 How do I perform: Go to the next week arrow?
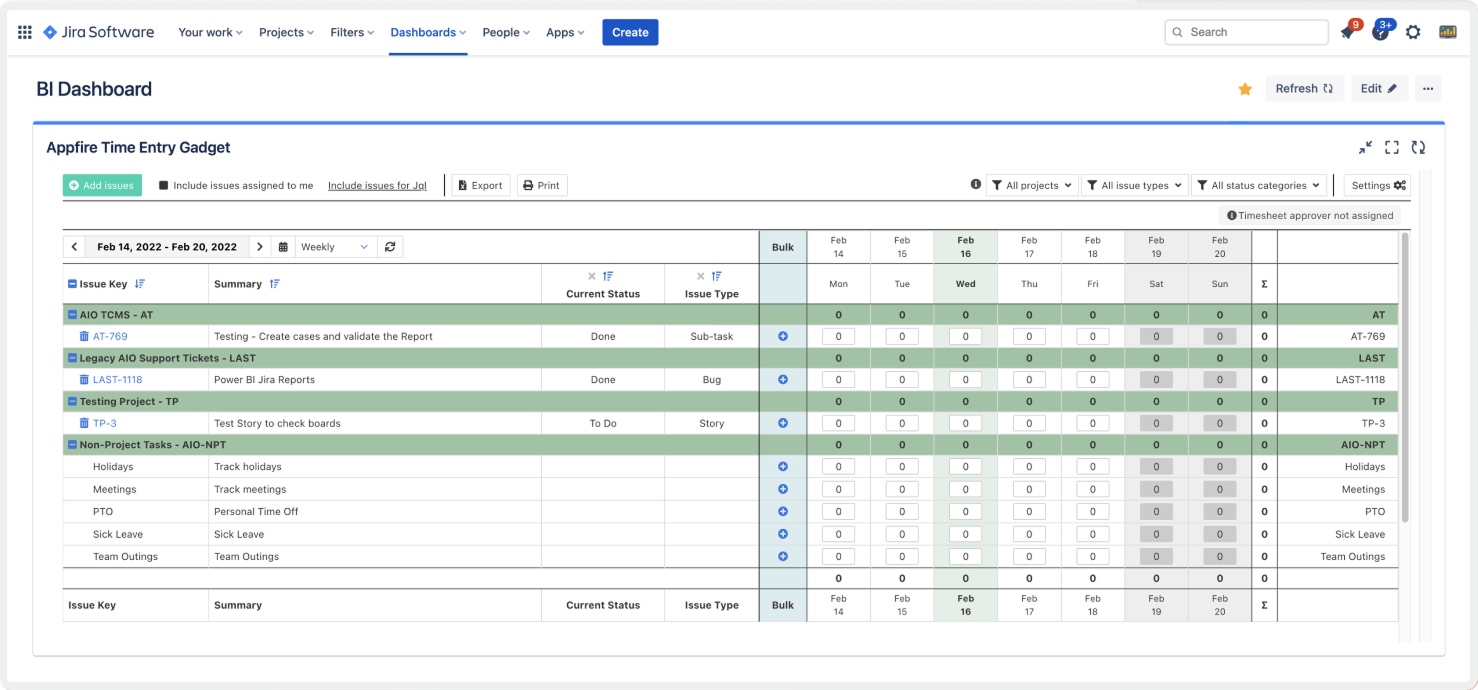(259, 247)
